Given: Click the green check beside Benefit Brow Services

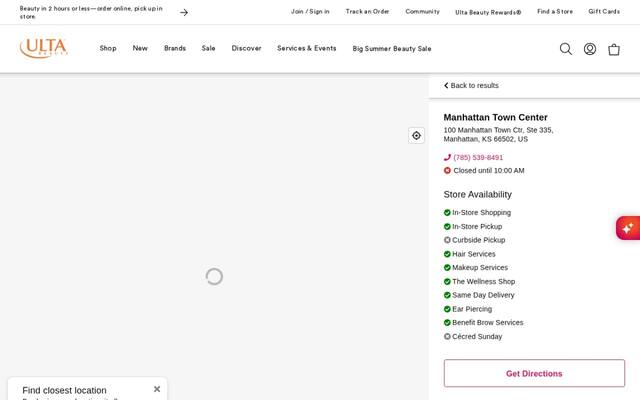Looking at the screenshot, I should coord(447,322).
